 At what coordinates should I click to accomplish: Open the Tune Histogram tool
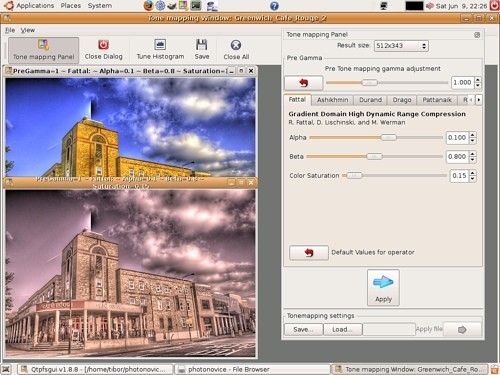(160, 50)
